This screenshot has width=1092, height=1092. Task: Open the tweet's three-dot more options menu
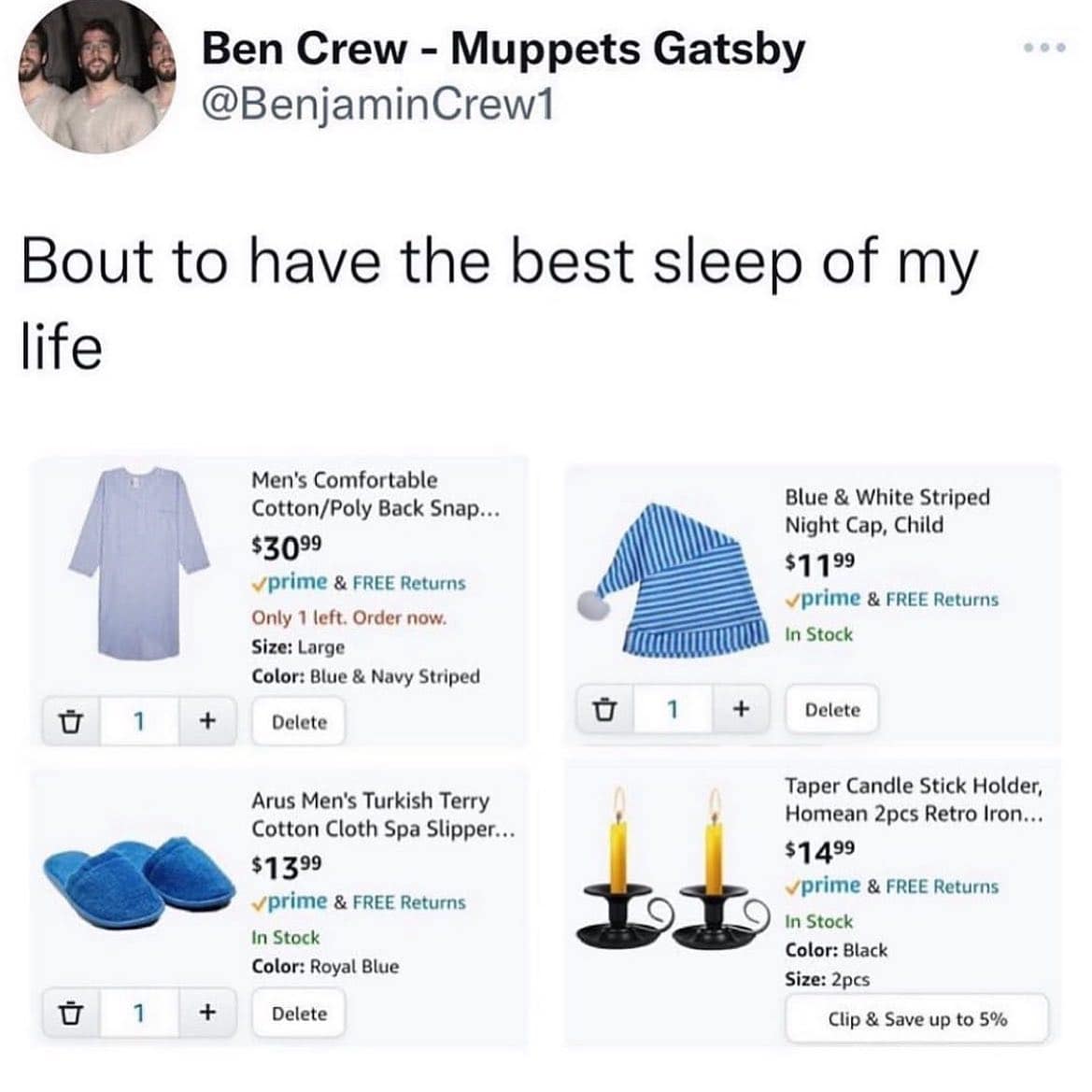[1042, 47]
